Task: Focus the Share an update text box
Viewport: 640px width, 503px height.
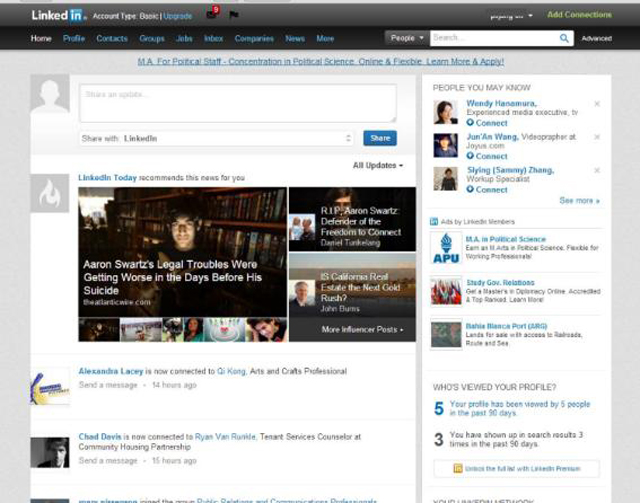Action: click(238, 103)
